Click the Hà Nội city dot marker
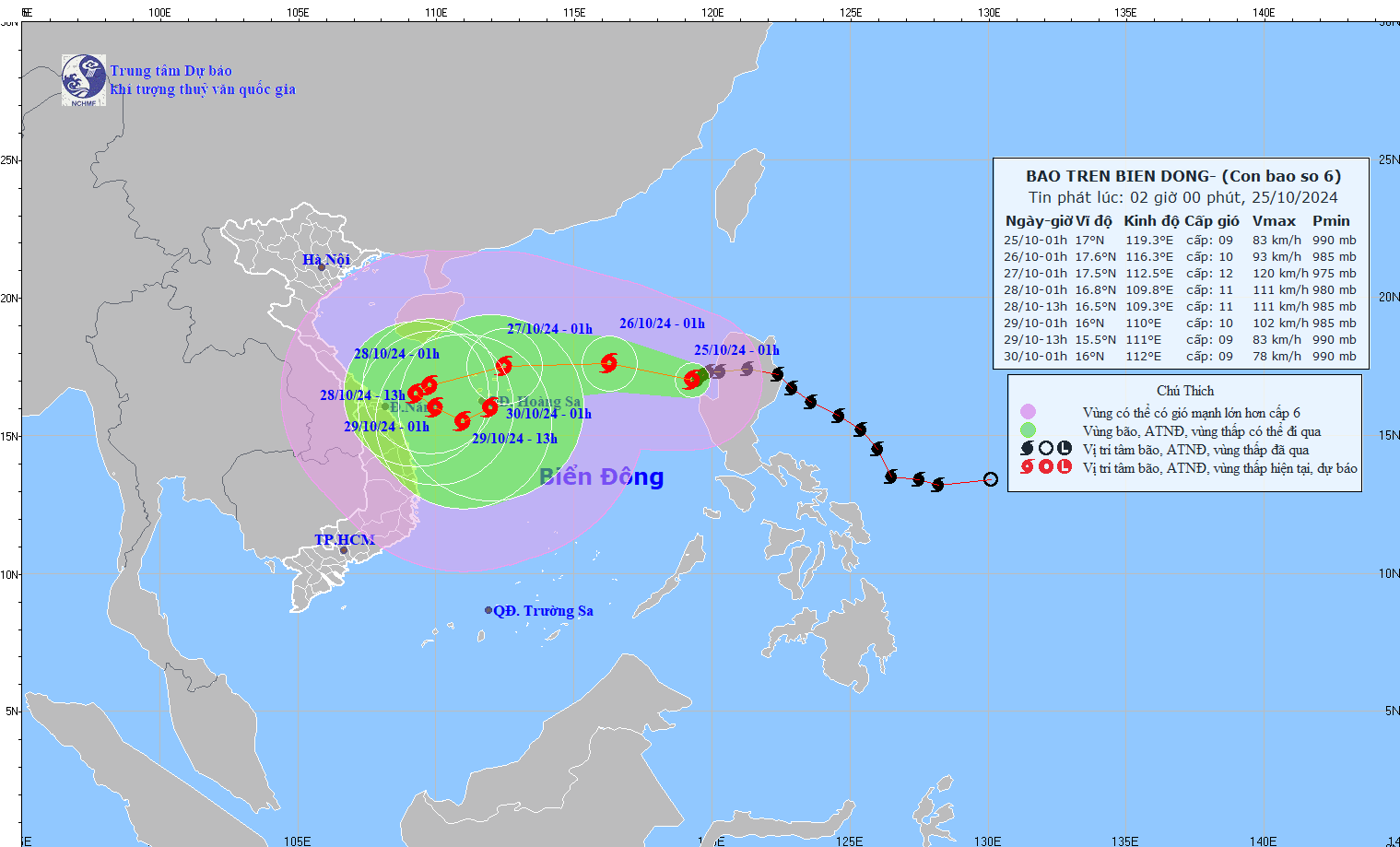 click(322, 268)
